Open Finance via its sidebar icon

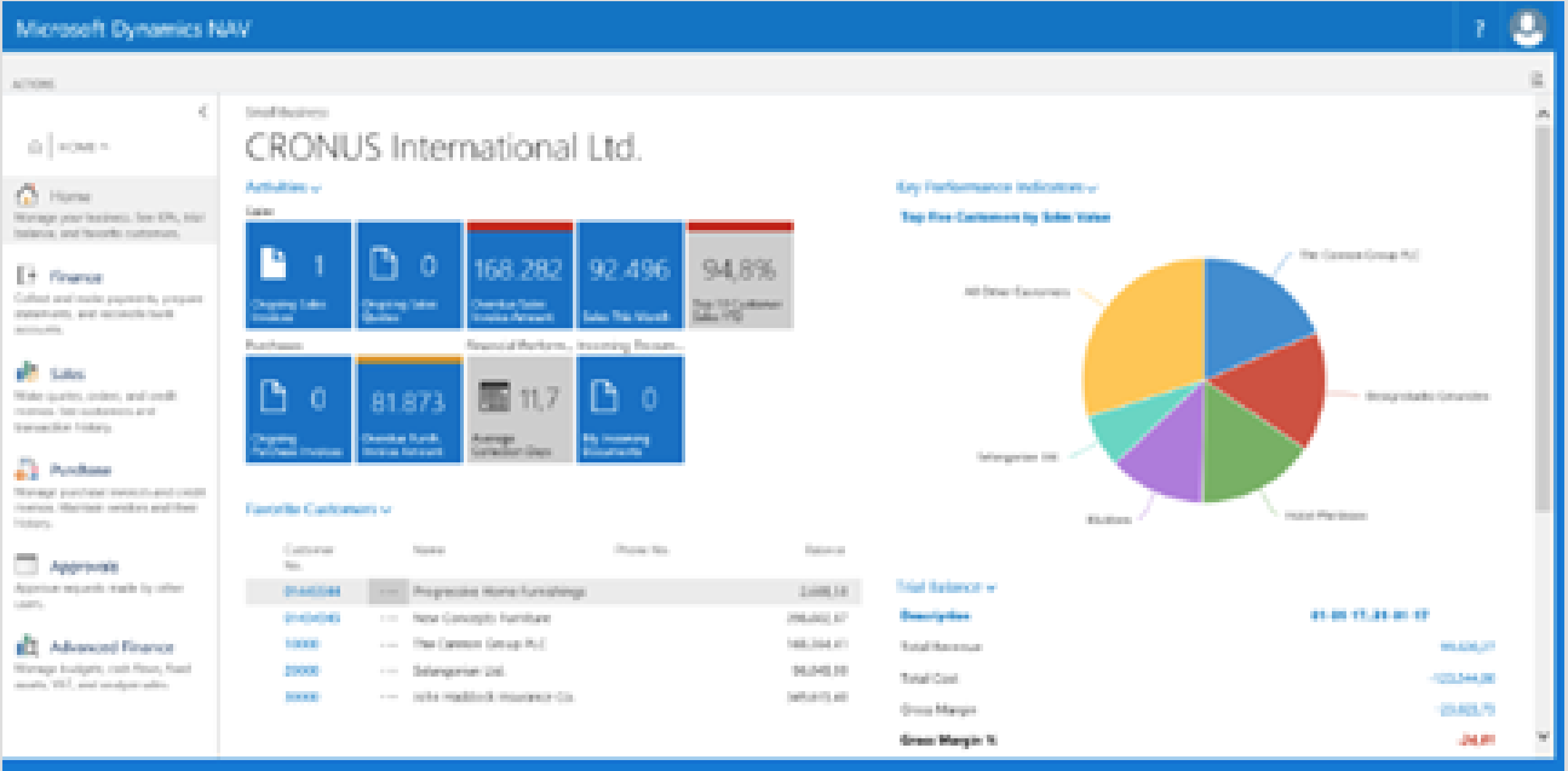(x=25, y=276)
